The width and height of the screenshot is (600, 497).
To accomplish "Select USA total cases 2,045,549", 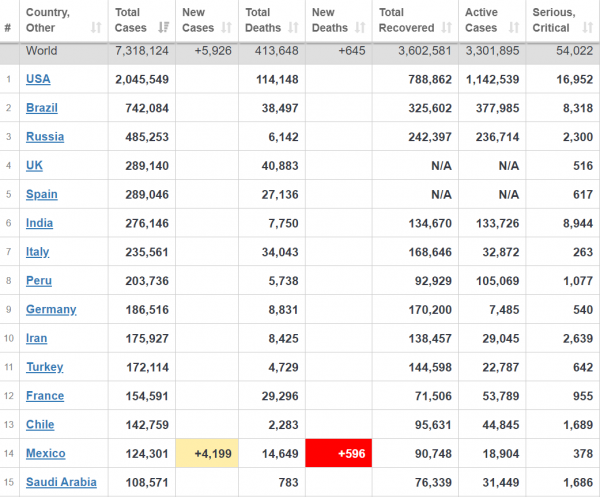I will coord(142,79).
